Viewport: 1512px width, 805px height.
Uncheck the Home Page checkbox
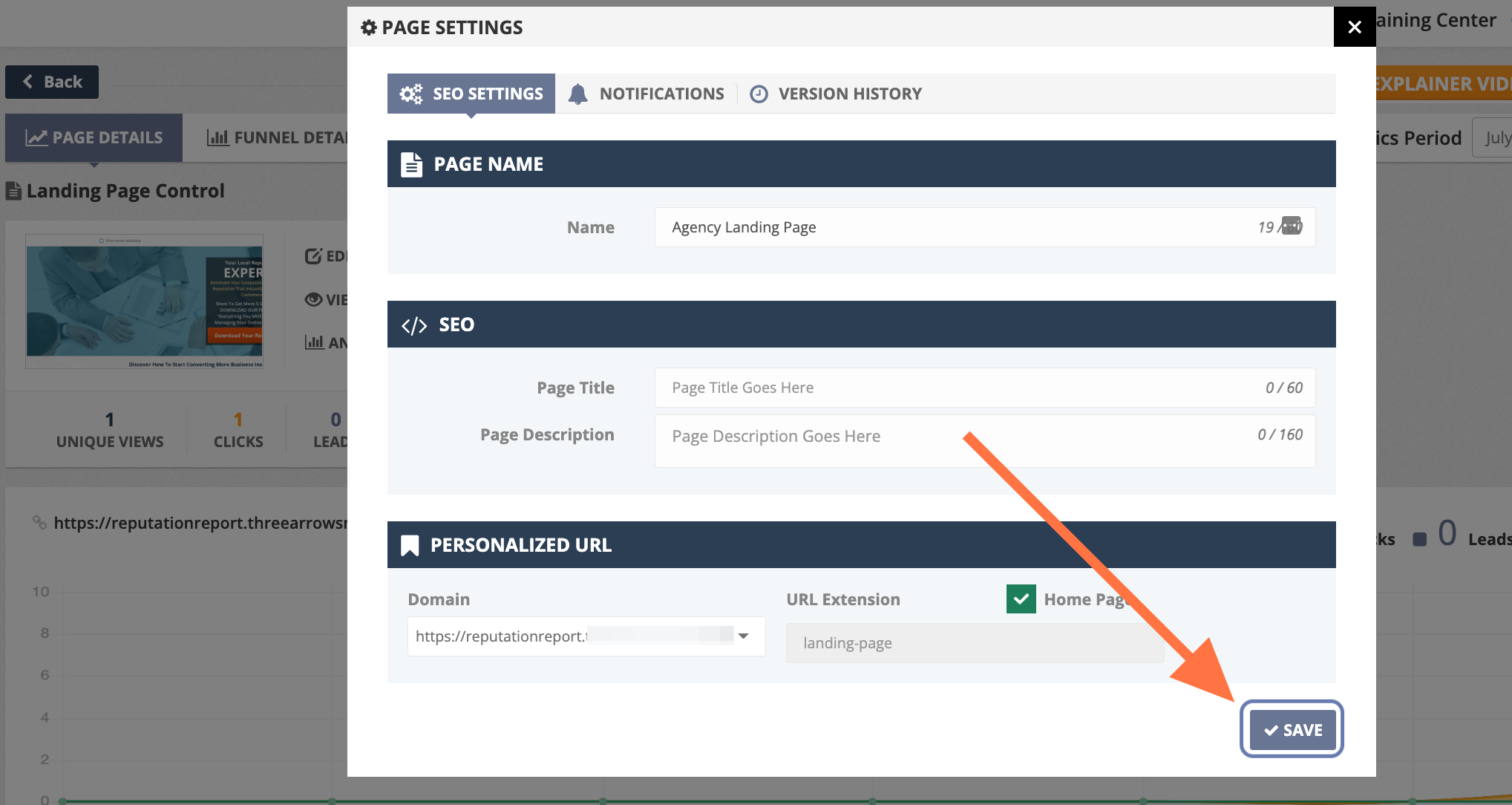click(x=1021, y=599)
